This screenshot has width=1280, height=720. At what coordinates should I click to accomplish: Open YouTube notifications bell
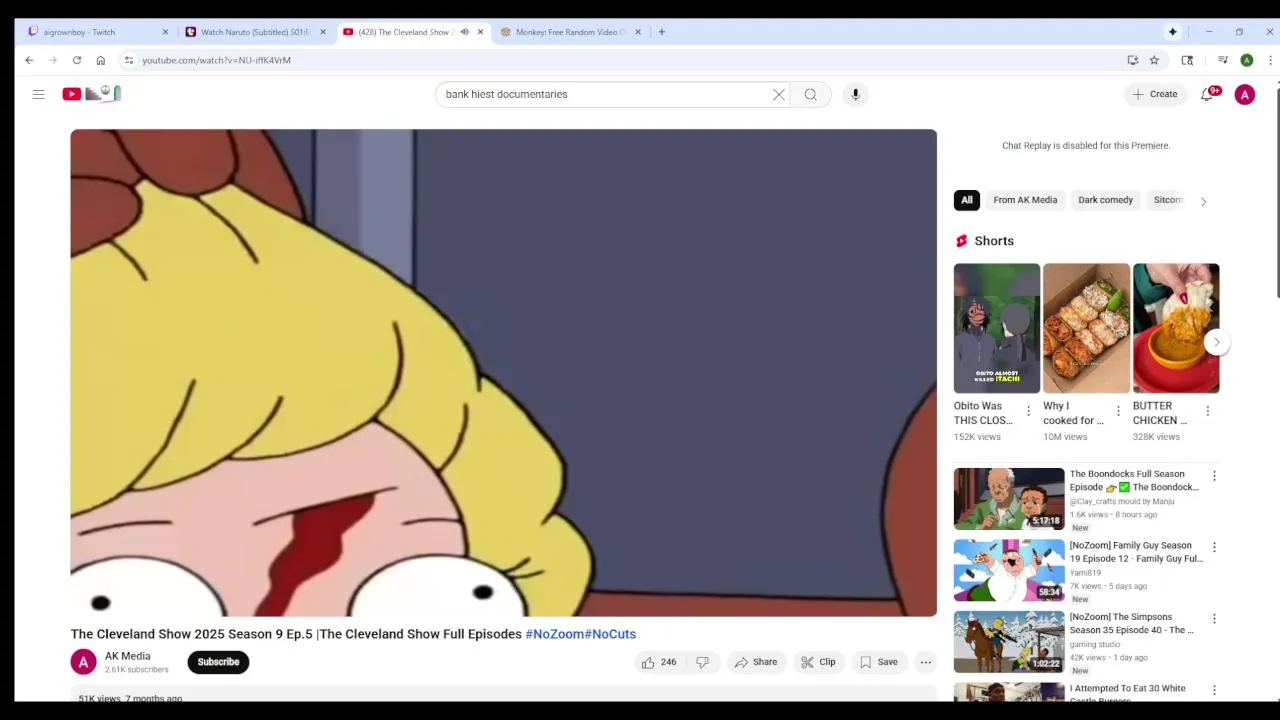coord(1208,94)
